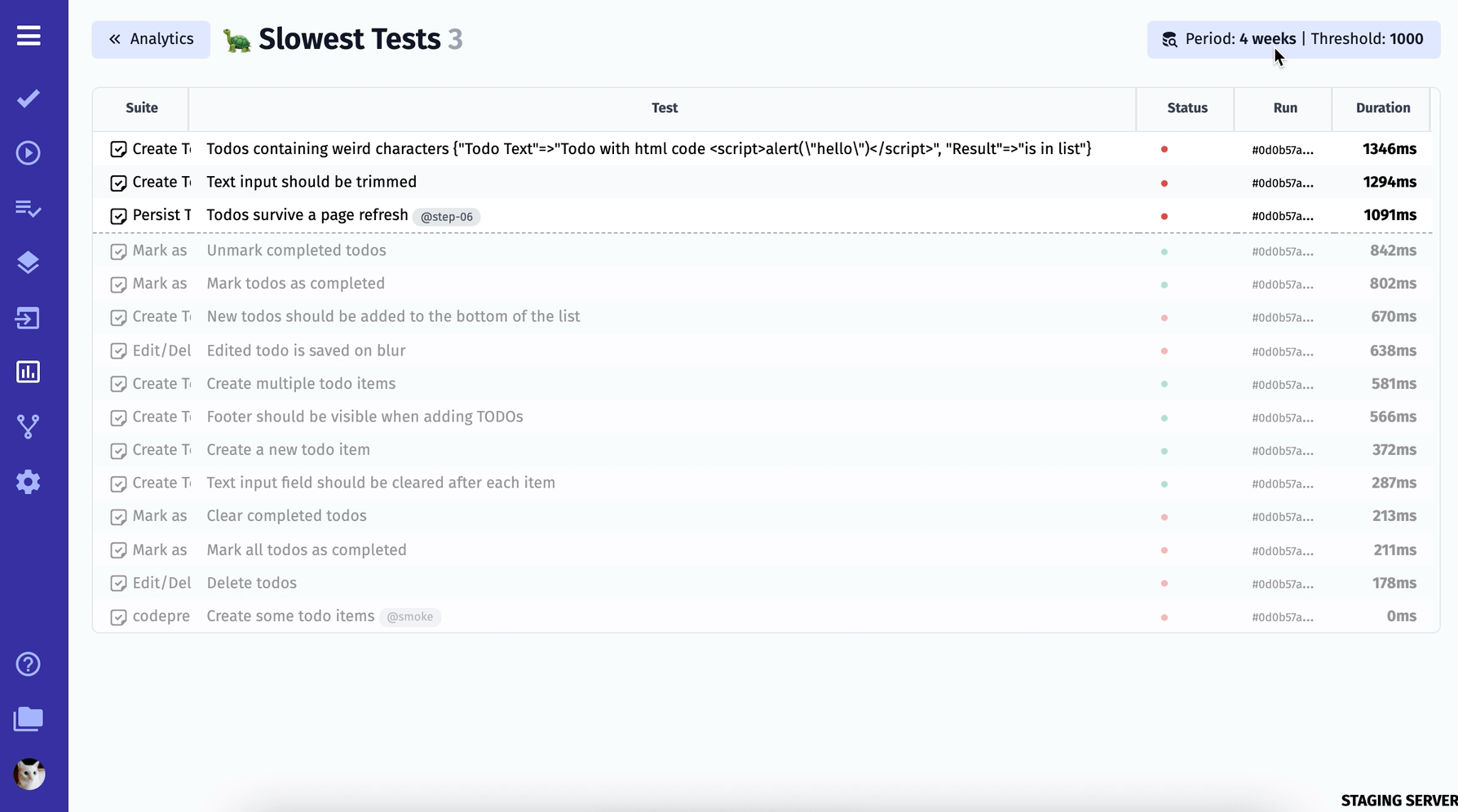The height and width of the screenshot is (812, 1458).
Task: Expand the hamburger menu at top left
Action: click(x=29, y=37)
